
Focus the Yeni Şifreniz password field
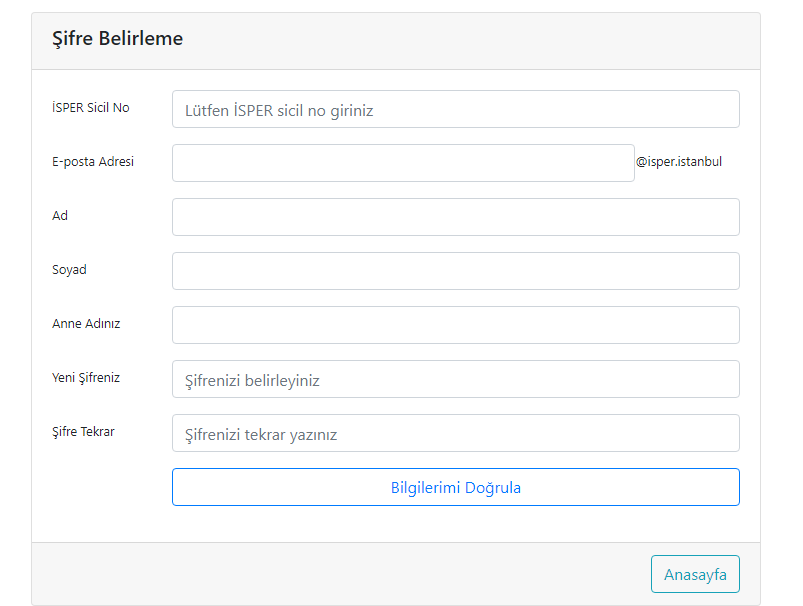click(x=455, y=378)
